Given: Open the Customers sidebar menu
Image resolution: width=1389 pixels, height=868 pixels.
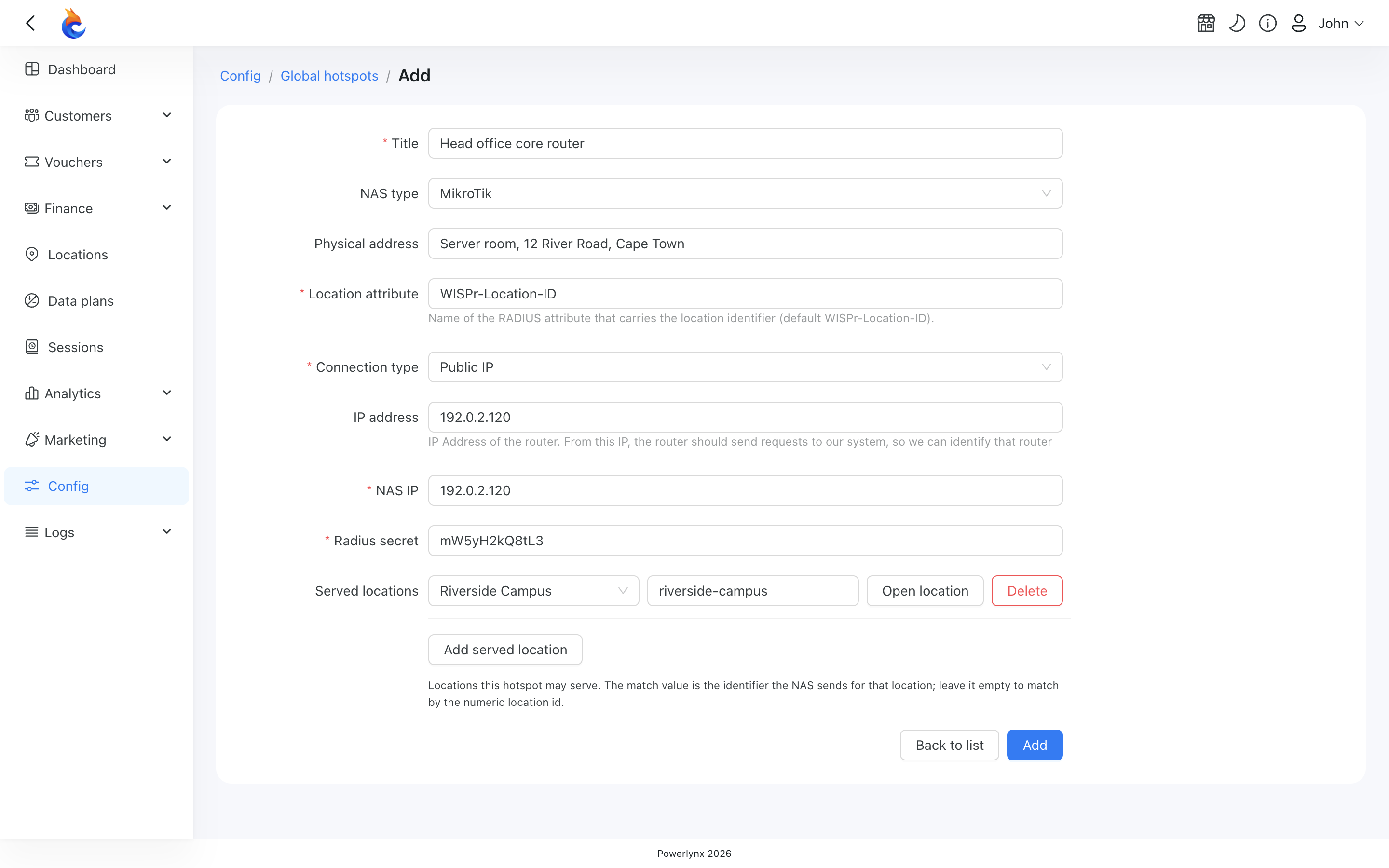Looking at the screenshot, I should pos(96,115).
